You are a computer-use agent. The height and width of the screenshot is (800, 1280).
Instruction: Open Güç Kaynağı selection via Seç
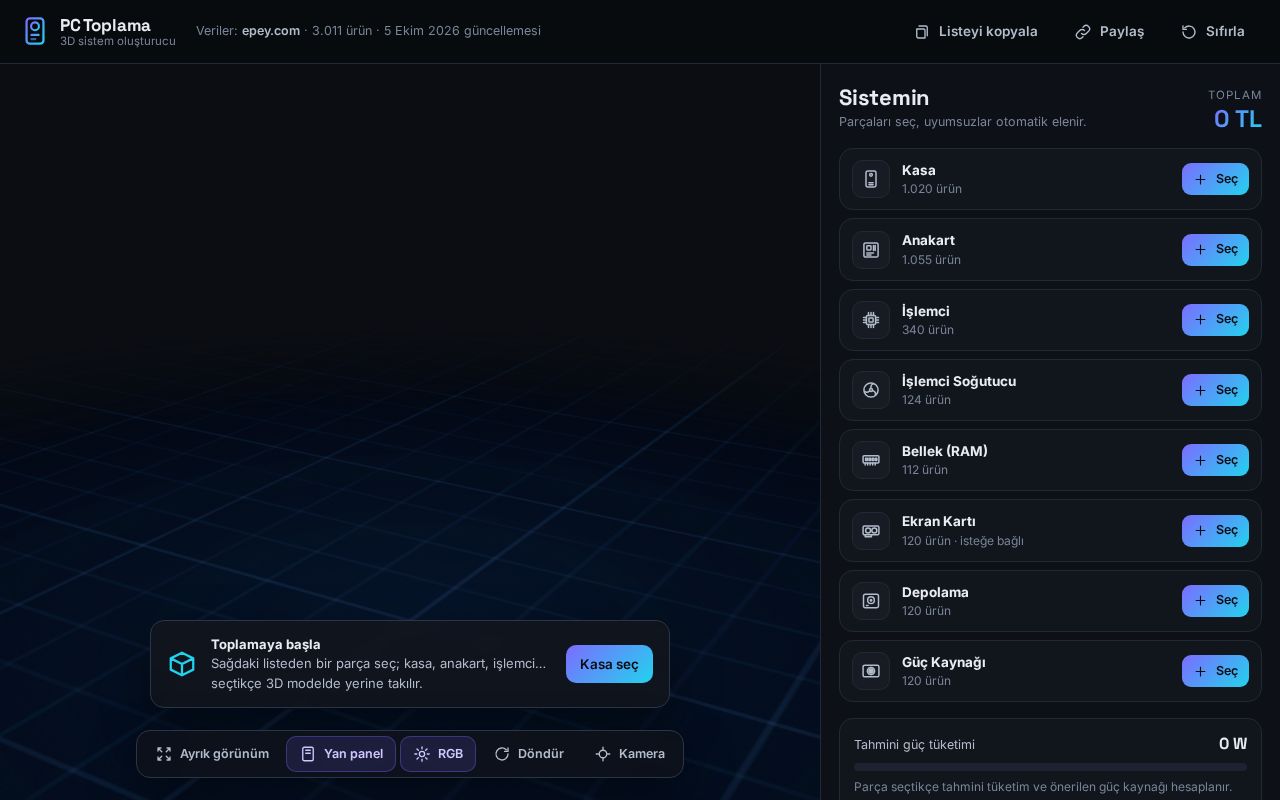[1215, 671]
